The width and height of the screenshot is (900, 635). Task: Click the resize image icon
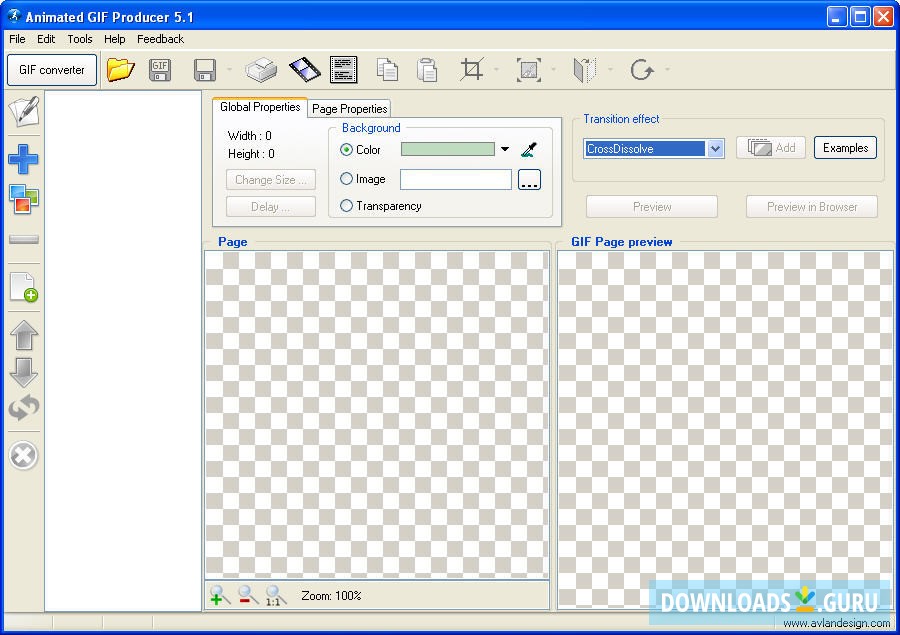(x=529, y=70)
